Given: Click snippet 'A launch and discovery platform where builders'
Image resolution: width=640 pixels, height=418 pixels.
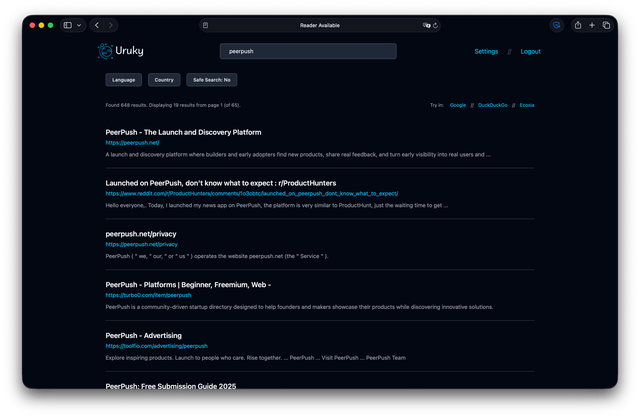Looking at the screenshot, I should click(298, 155).
